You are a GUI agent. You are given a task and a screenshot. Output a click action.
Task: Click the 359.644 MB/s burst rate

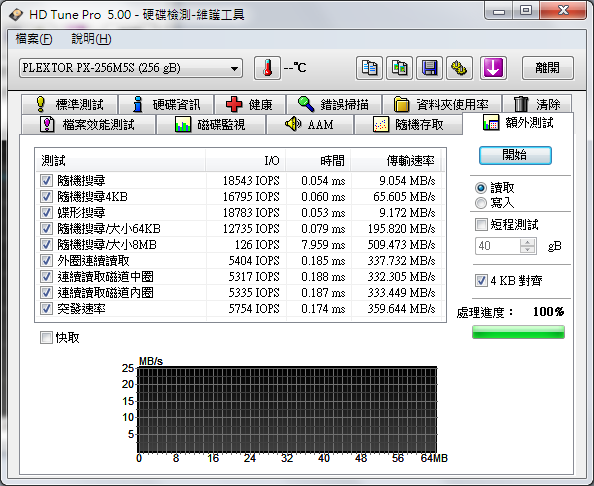(x=401, y=309)
